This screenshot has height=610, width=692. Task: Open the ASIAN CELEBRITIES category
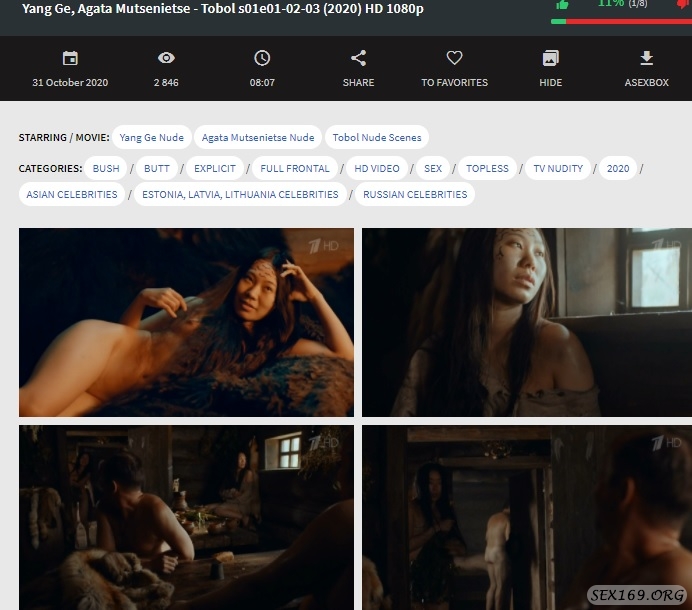point(72,194)
